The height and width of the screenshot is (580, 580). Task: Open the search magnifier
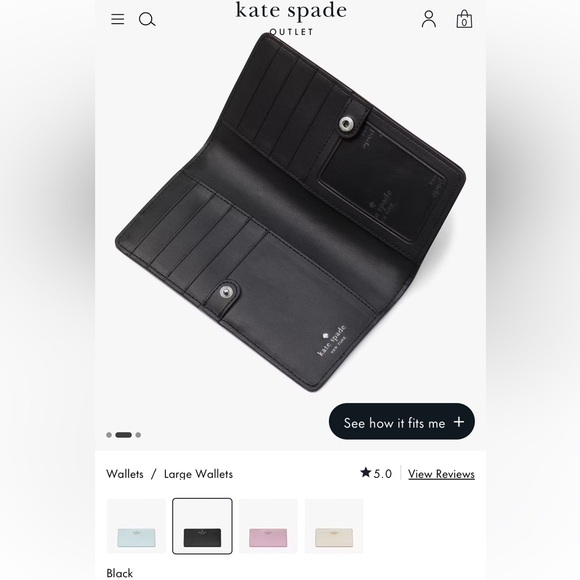[x=147, y=19]
